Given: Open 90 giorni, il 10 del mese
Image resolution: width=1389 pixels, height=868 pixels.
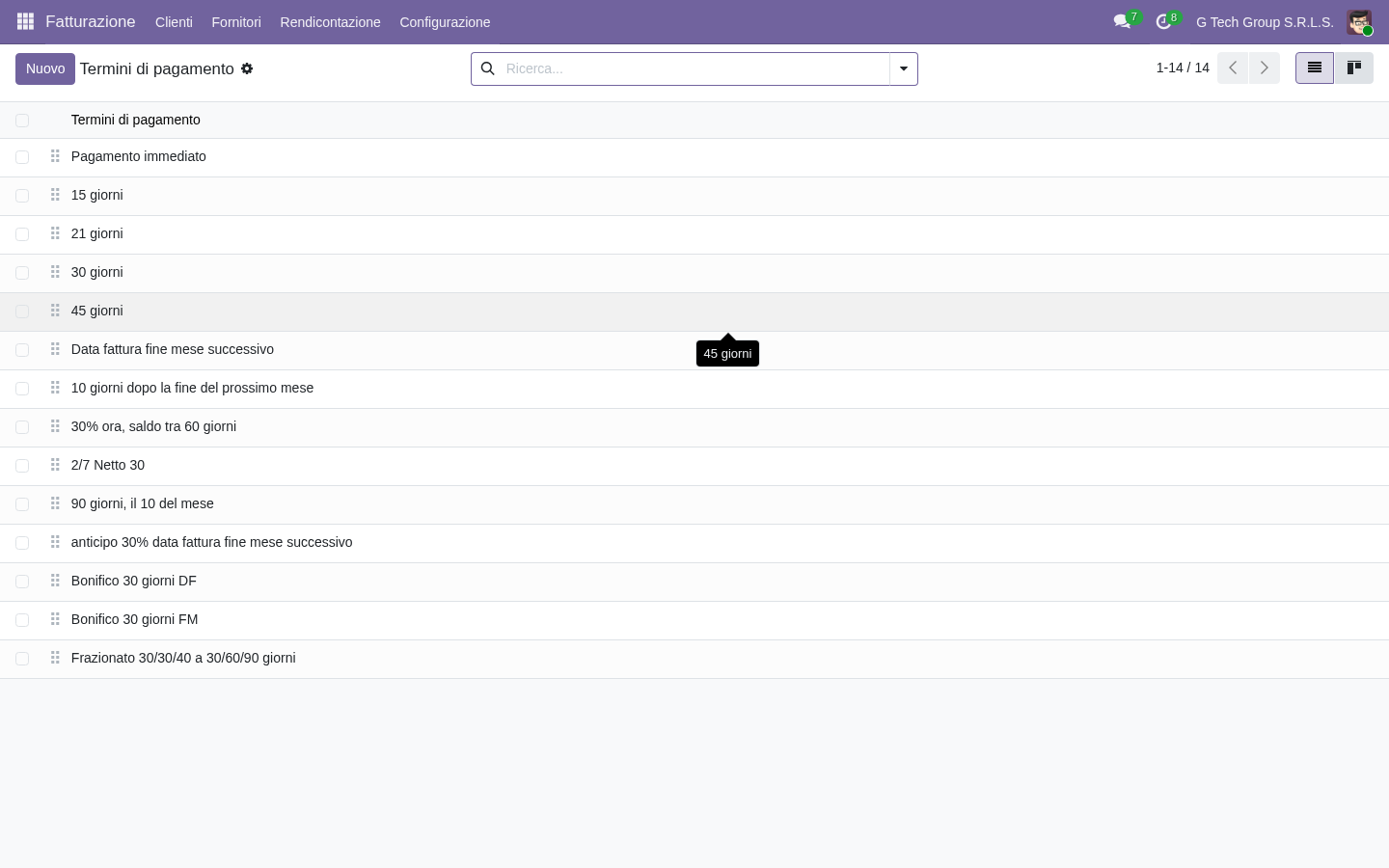Looking at the screenshot, I should click(143, 503).
